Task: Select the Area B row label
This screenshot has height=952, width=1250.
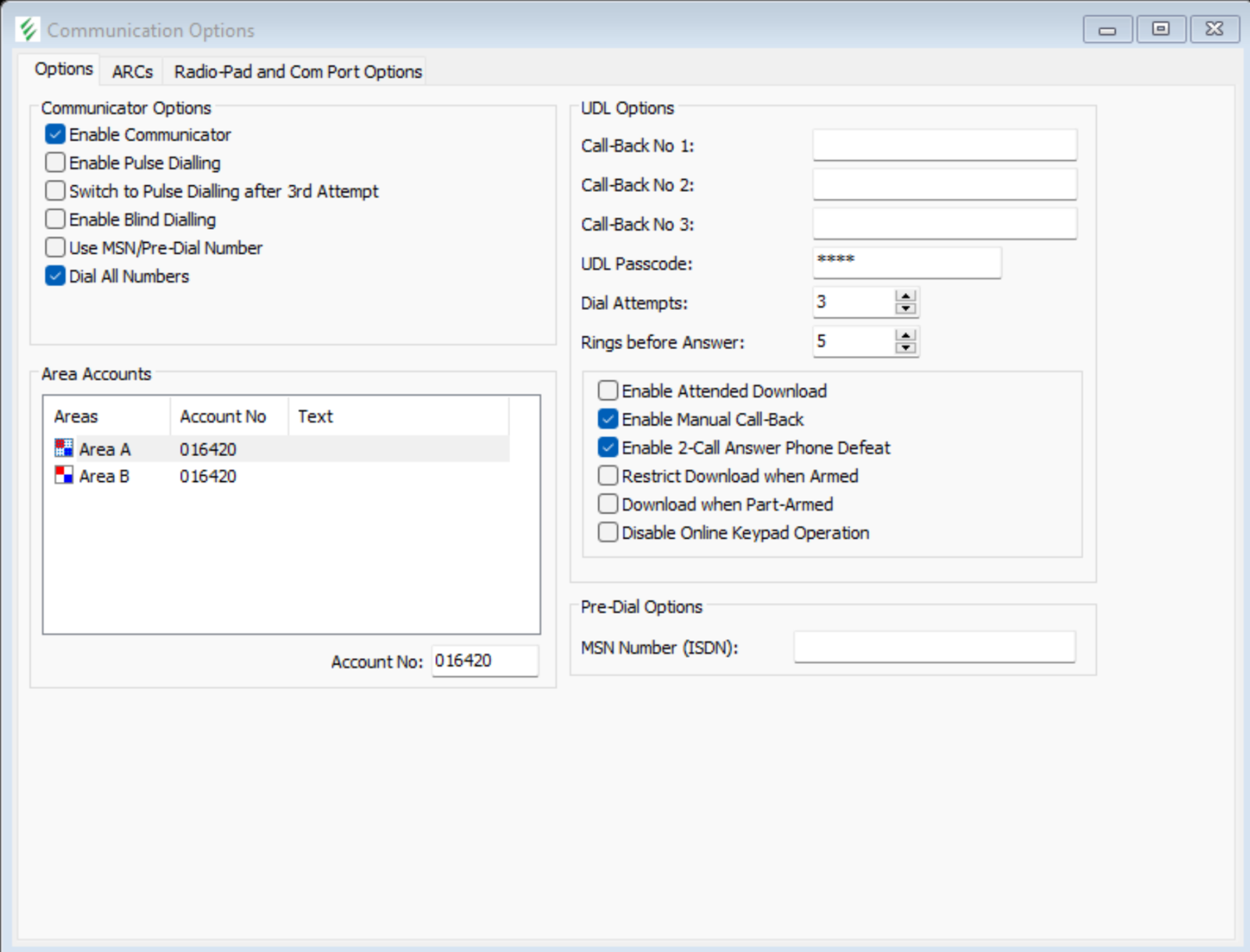Action: click(104, 476)
